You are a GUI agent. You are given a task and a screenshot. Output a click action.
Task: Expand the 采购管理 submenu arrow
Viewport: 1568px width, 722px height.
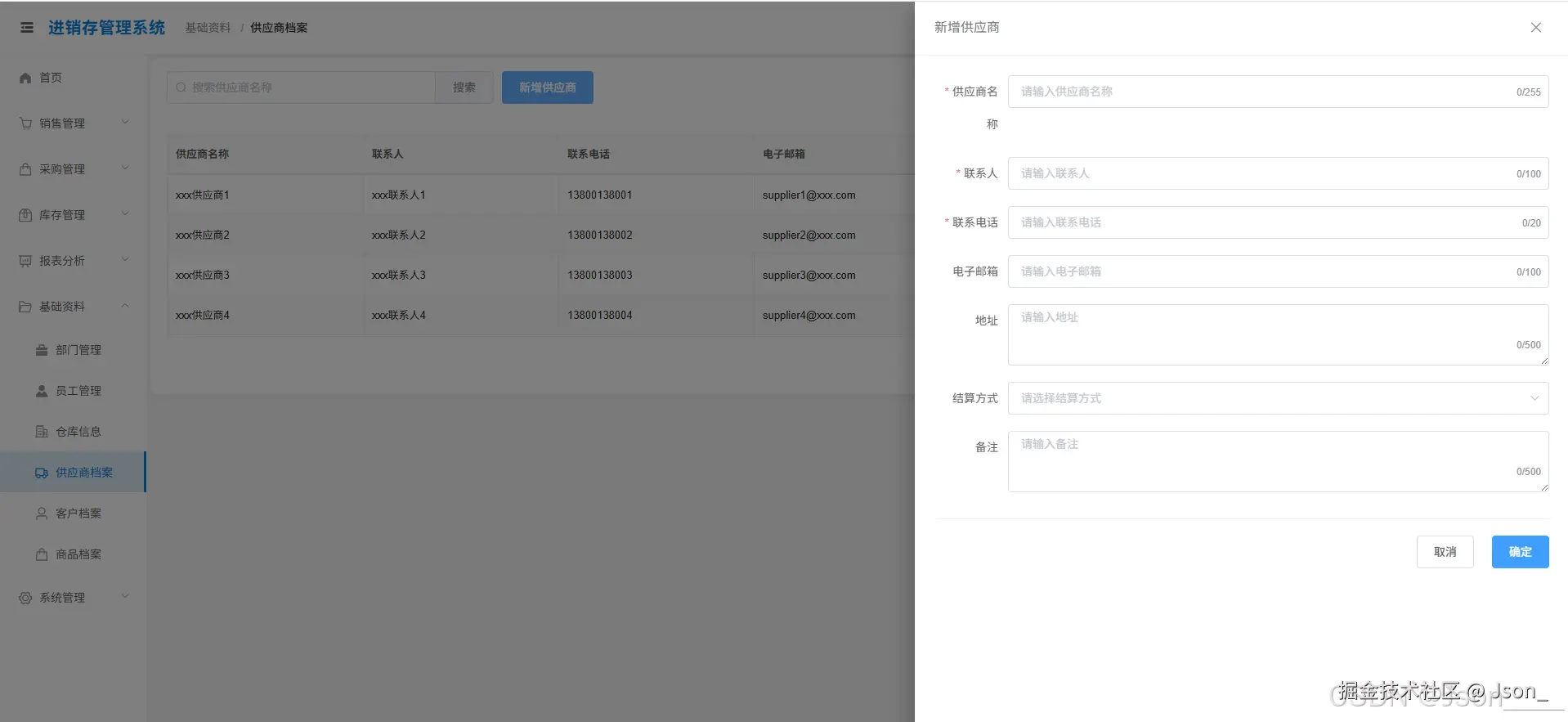tap(125, 168)
